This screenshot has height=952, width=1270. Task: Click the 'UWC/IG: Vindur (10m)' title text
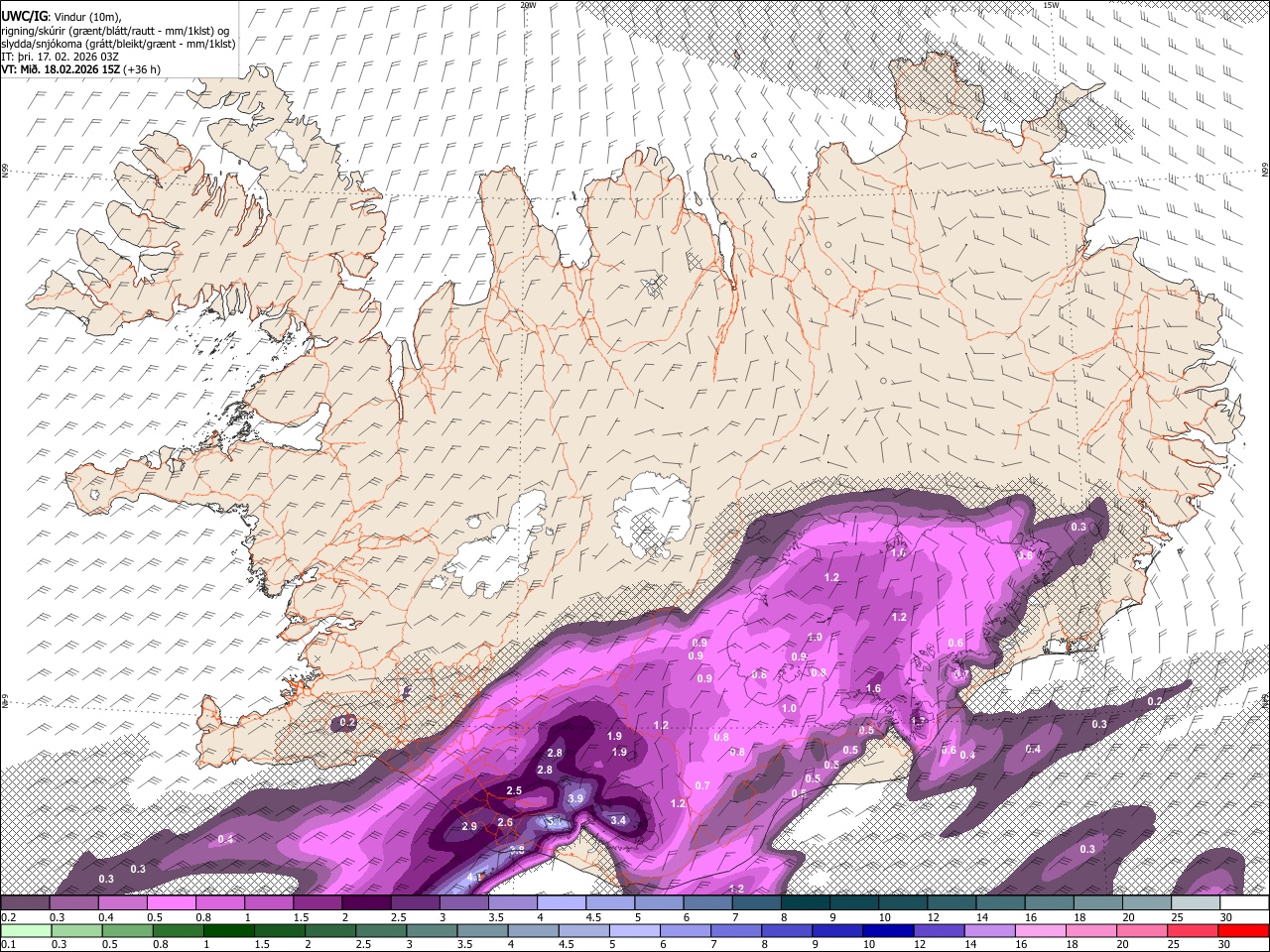tap(62, 16)
